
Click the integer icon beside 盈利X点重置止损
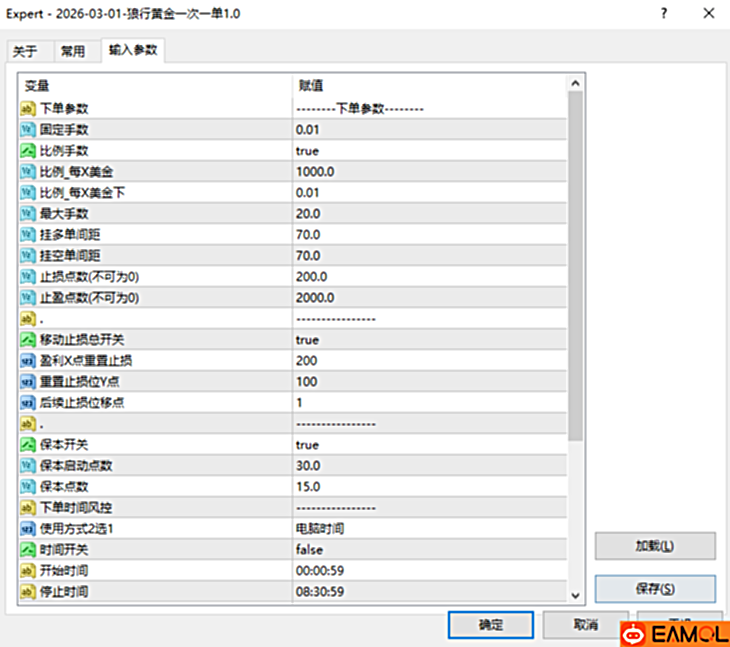click(x=28, y=361)
